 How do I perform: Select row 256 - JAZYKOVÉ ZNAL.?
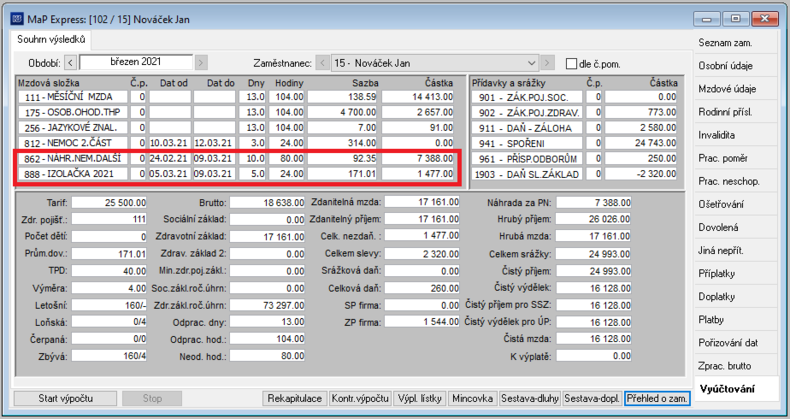(236, 127)
